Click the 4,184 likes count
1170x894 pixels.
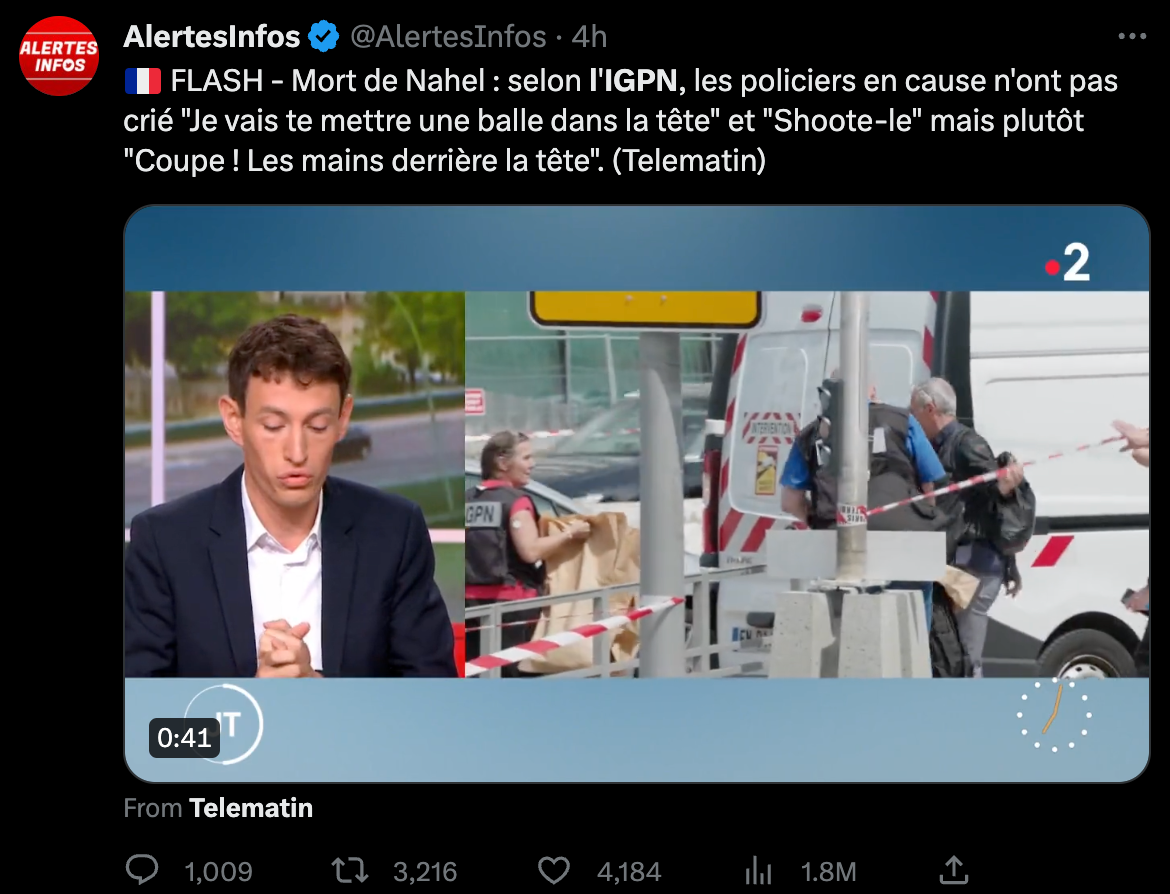(629, 871)
